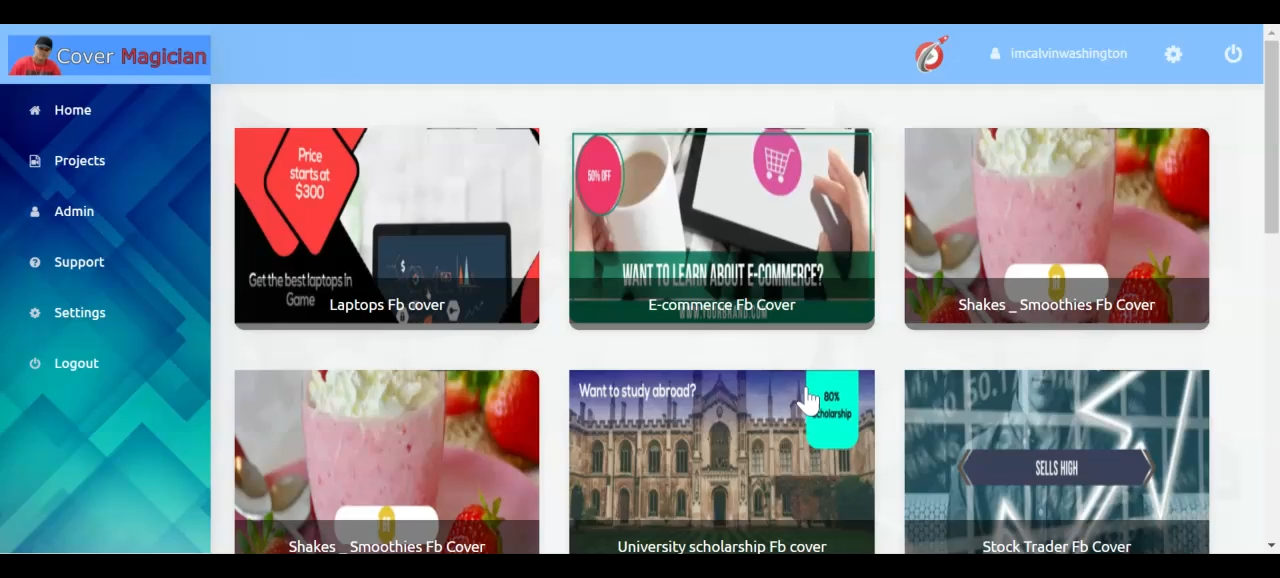The width and height of the screenshot is (1280, 578).
Task: Open the Settings sidebar item
Action: click(80, 312)
